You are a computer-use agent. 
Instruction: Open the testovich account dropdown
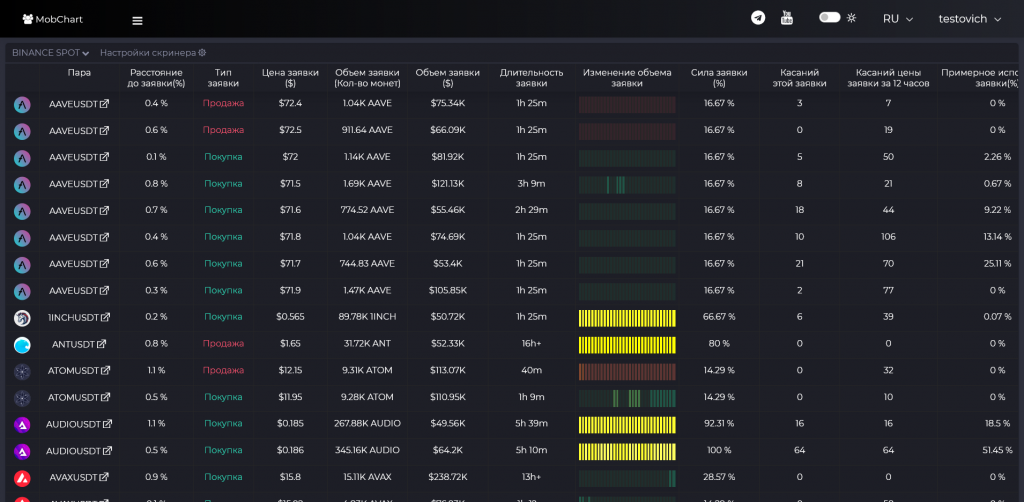970,19
